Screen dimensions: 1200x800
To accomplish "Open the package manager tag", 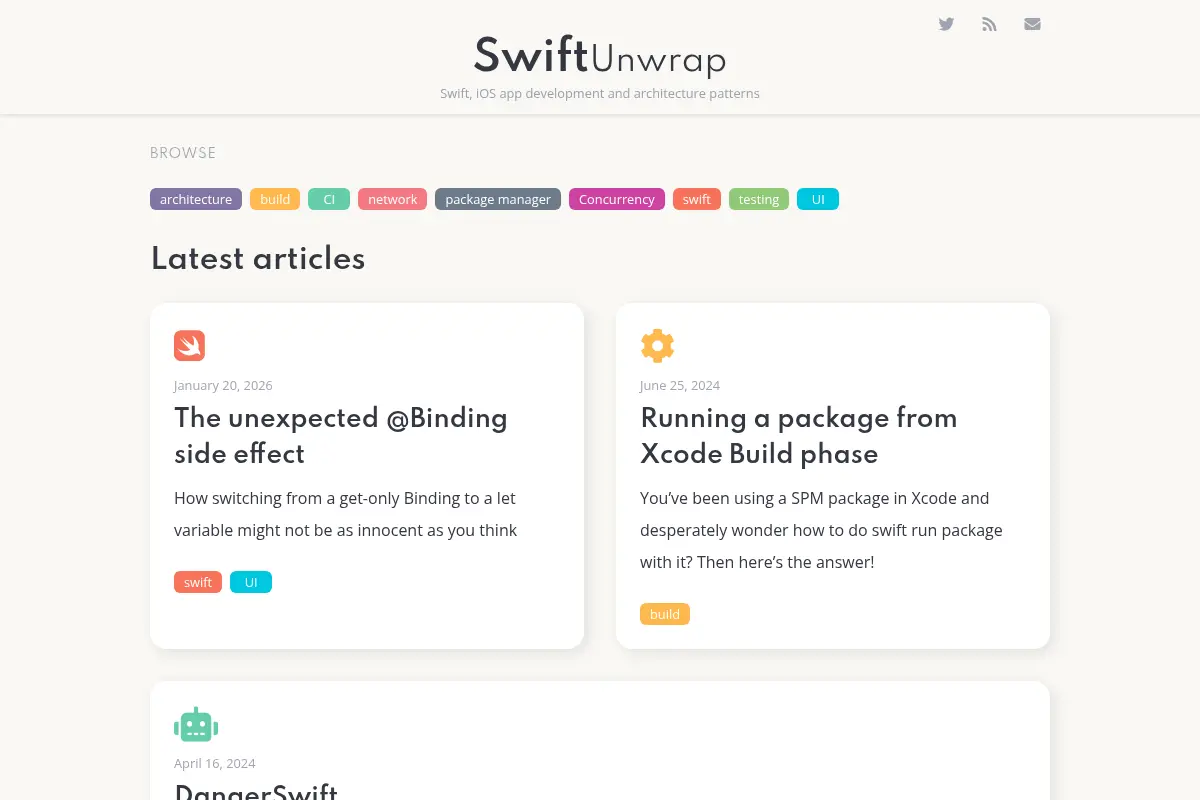I will click(x=498, y=199).
